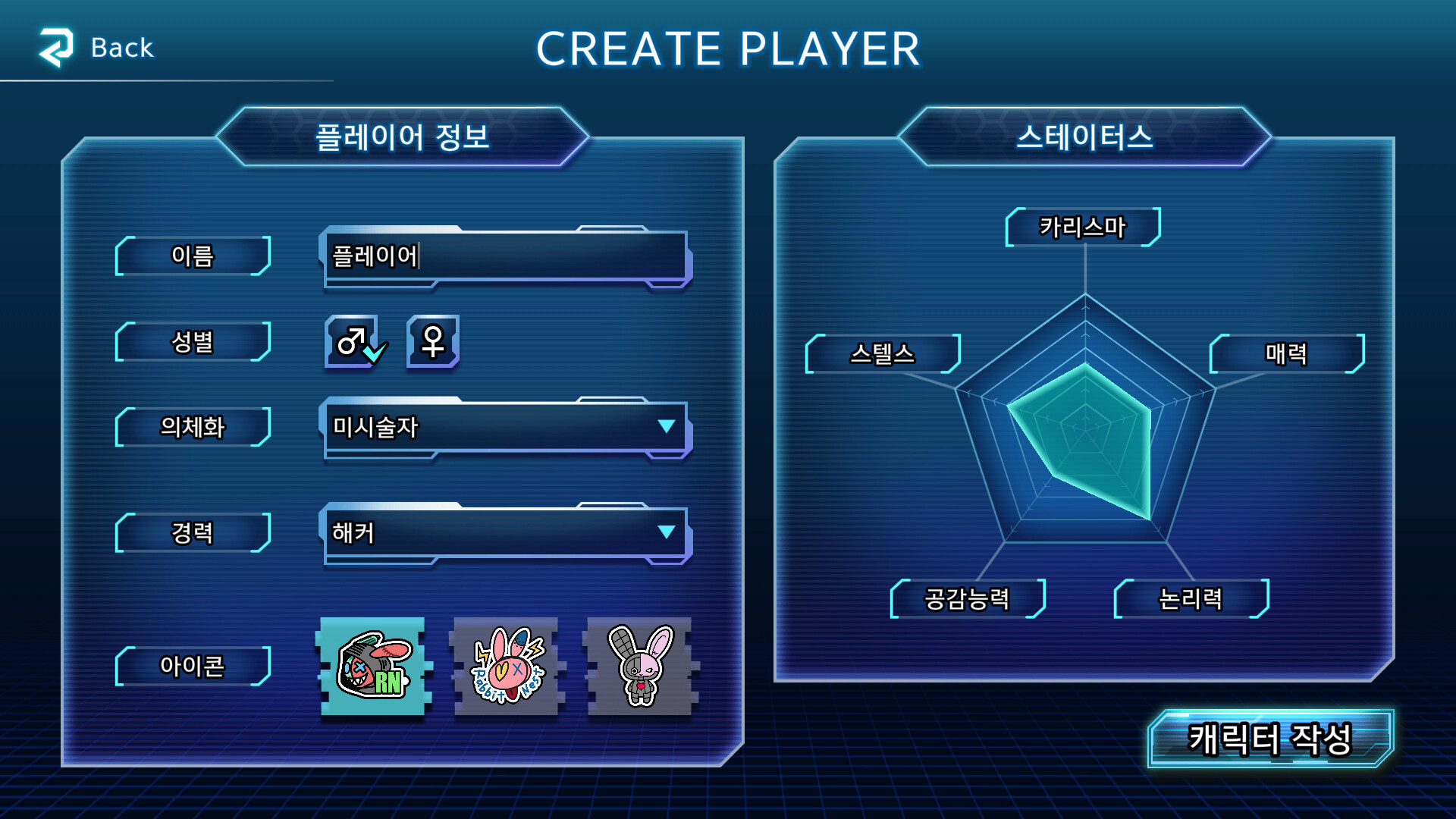This screenshot has width=1456, height=819.
Task: Select the male gender symbol
Action: pos(352,341)
